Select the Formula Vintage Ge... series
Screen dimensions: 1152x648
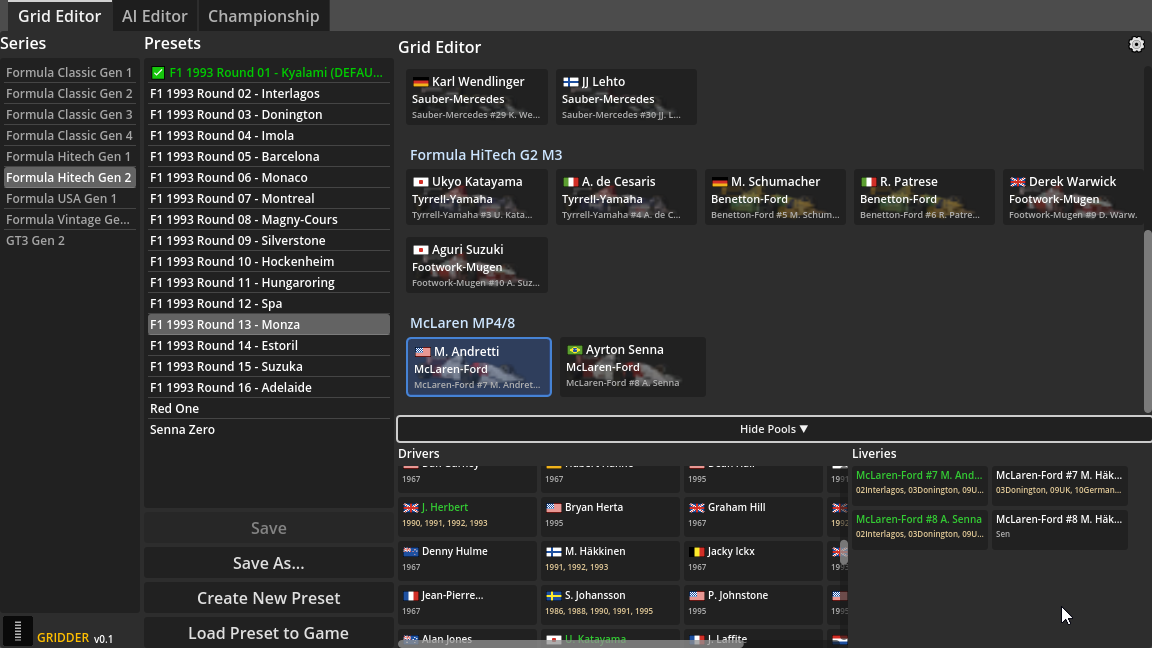[69, 220]
